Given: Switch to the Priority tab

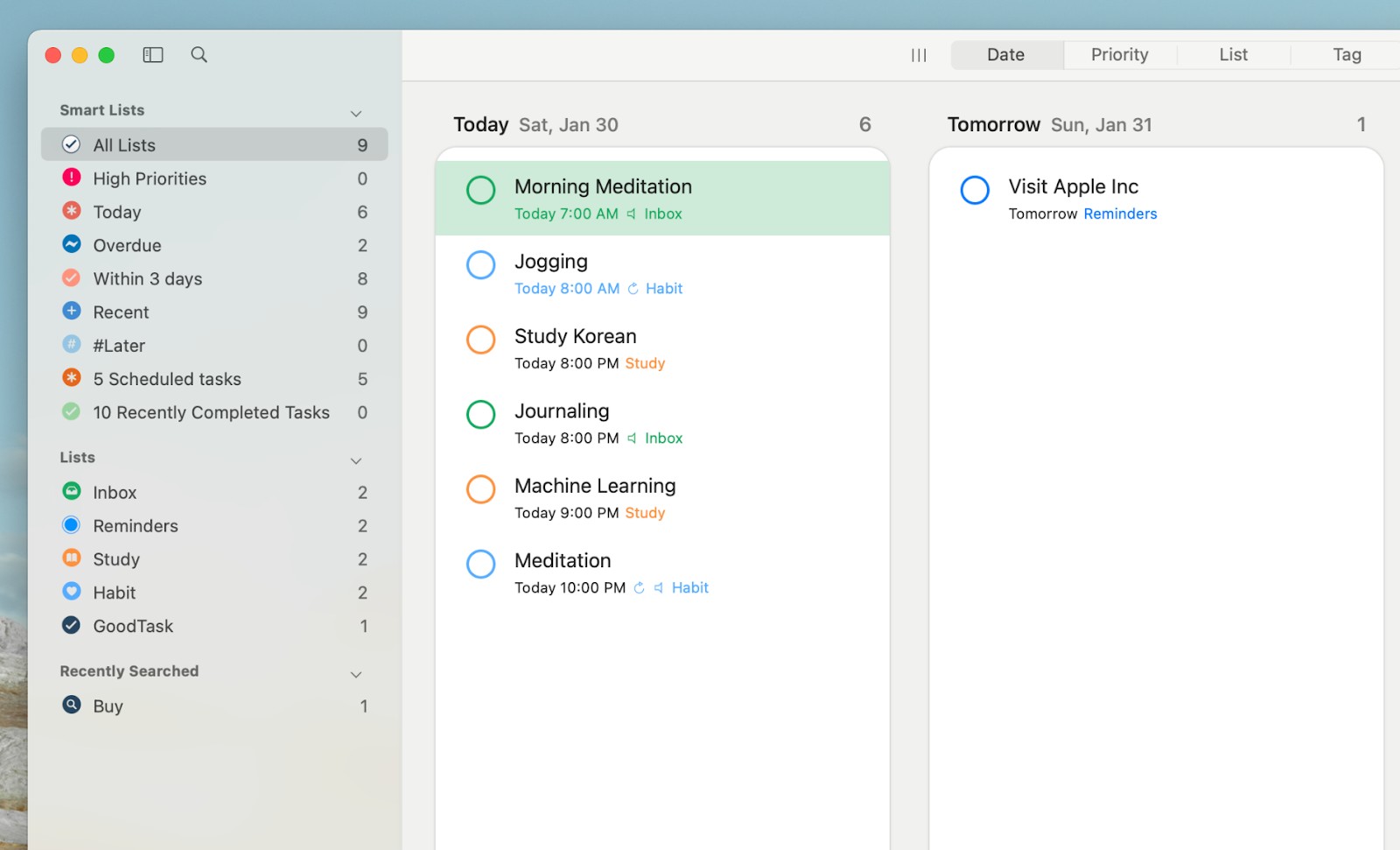Looking at the screenshot, I should click(x=1120, y=54).
